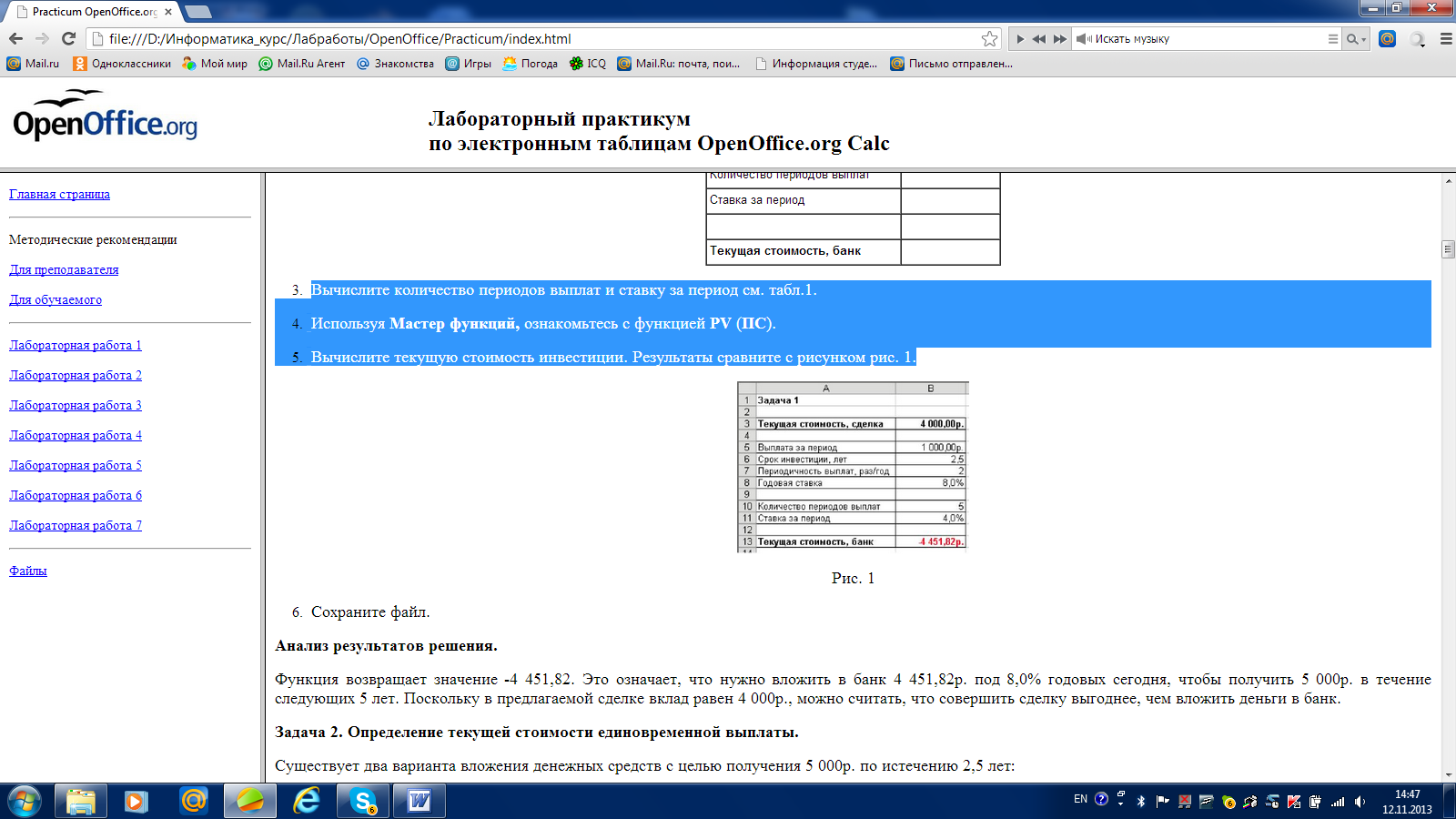Viewport: 1456px width, 819px height.
Task: Open the Знакомства bookmark
Action: pos(395,64)
